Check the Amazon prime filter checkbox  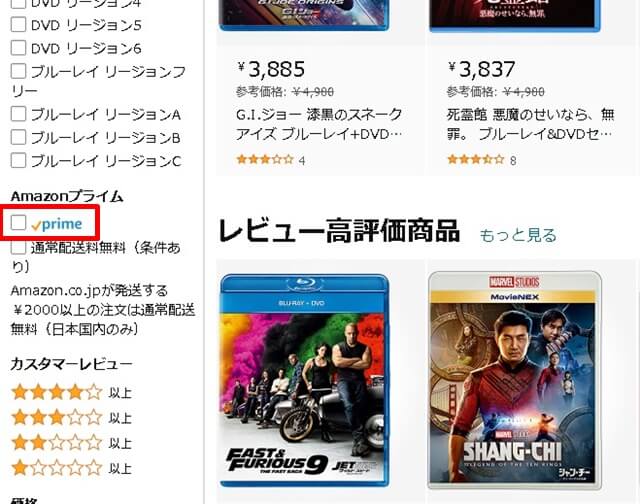coord(18,223)
